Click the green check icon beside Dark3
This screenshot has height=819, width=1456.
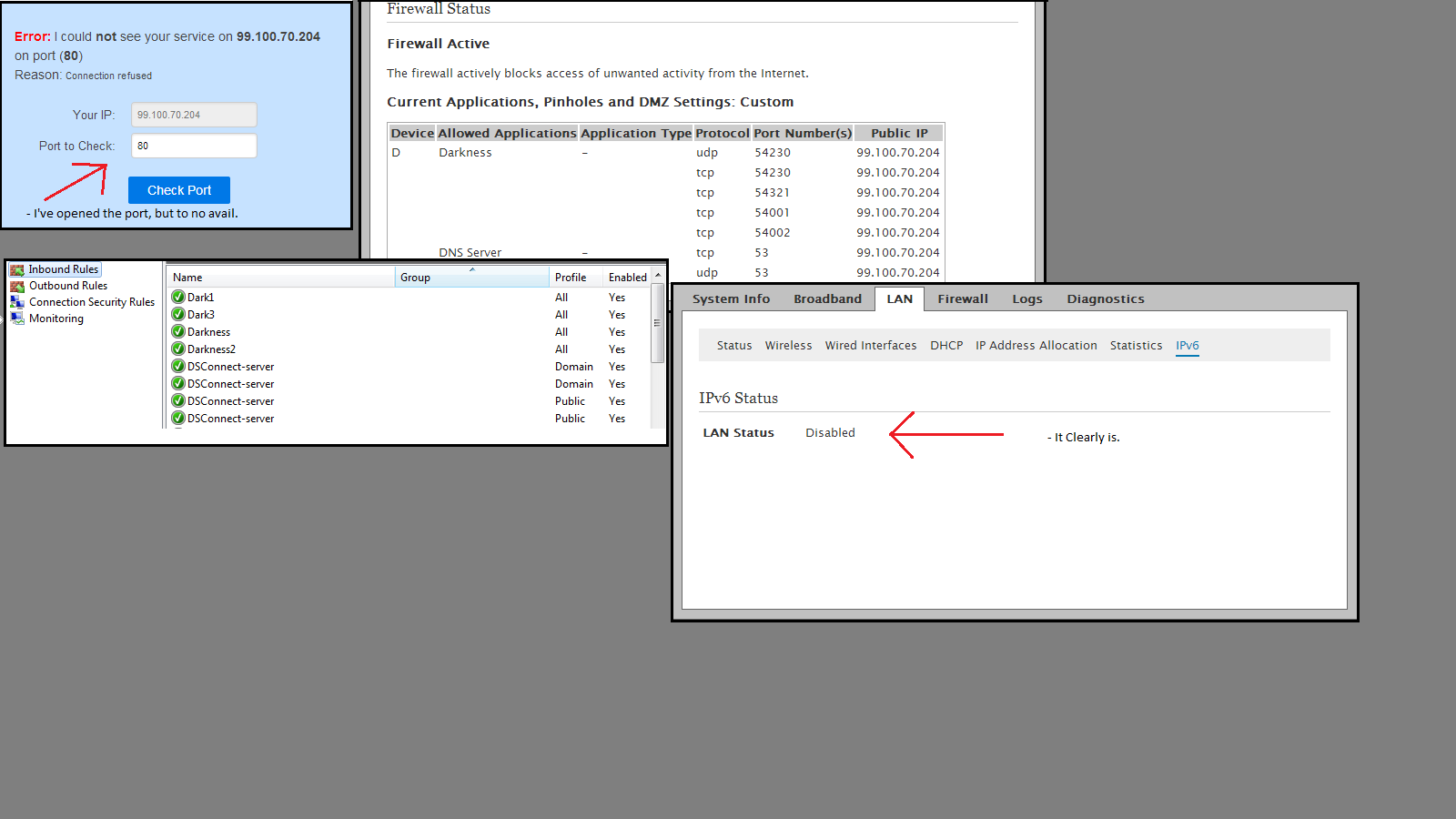click(178, 315)
